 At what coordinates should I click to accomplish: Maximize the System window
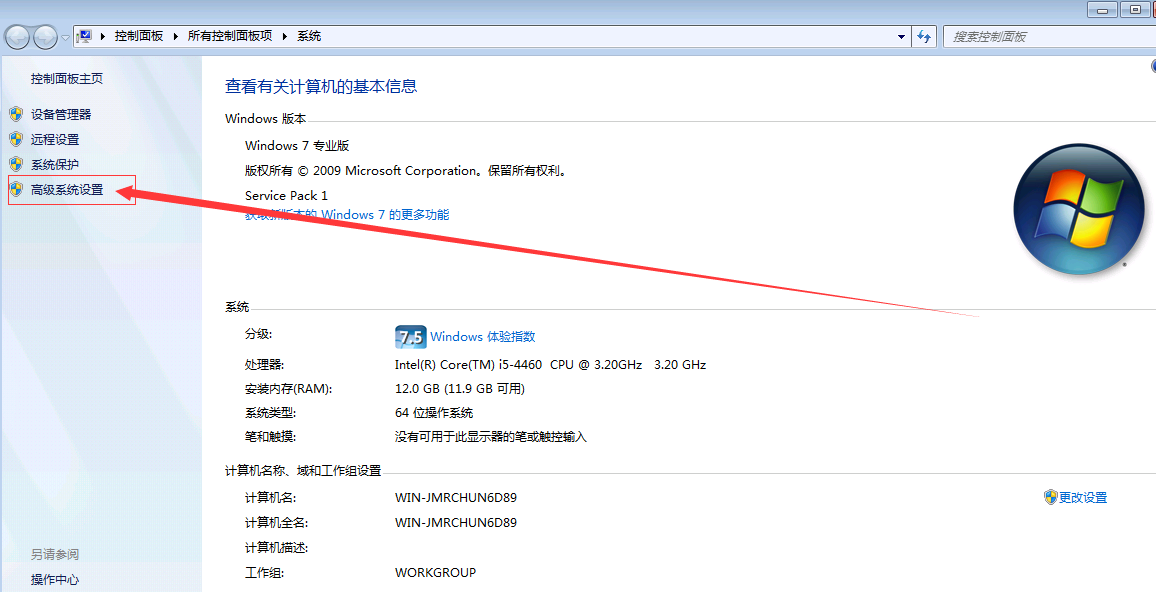[1135, 10]
